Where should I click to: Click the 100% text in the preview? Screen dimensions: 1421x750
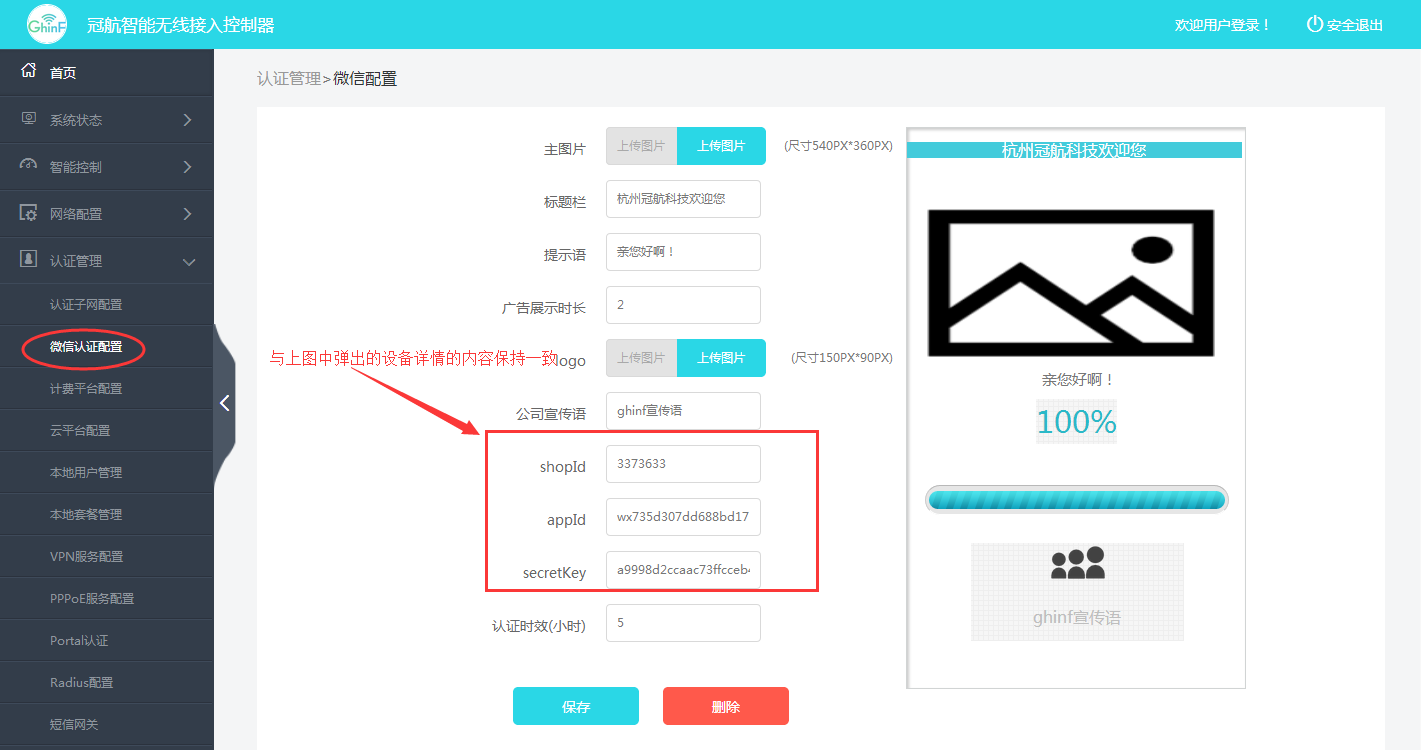(1076, 422)
